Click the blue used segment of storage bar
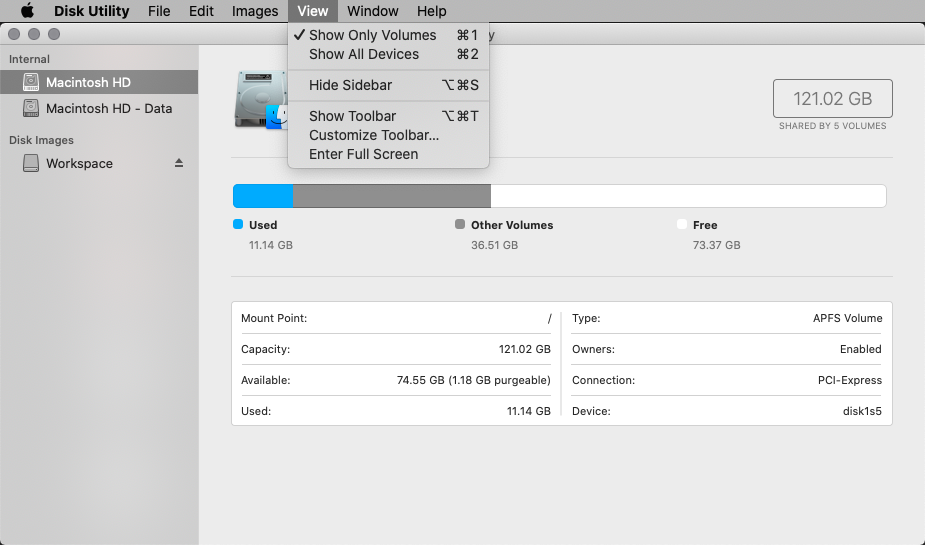Image resolution: width=925 pixels, height=545 pixels. pos(263,196)
